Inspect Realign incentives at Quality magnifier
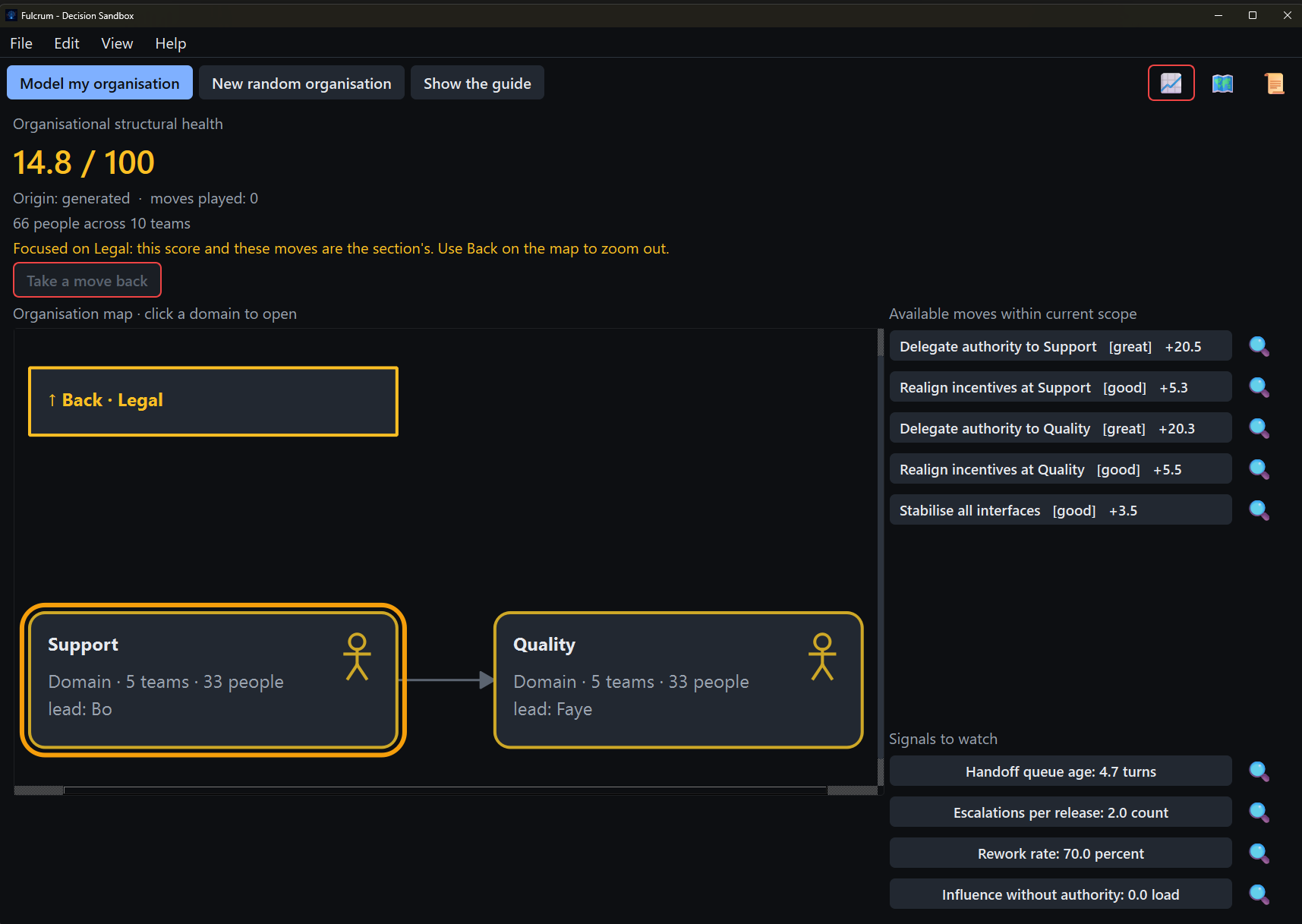The width and height of the screenshot is (1302, 924). pos(1259,469)
